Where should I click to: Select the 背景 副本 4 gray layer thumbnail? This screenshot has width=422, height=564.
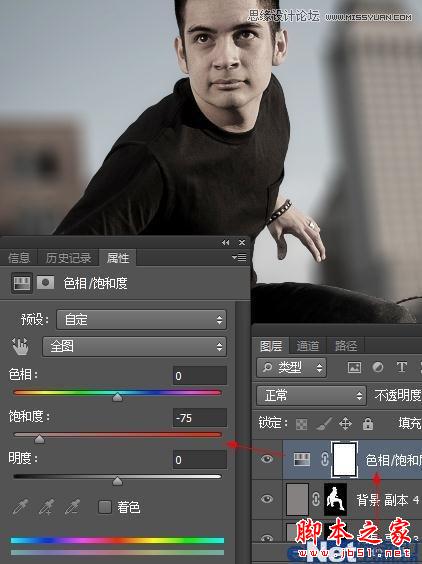[x=297, y=499]
